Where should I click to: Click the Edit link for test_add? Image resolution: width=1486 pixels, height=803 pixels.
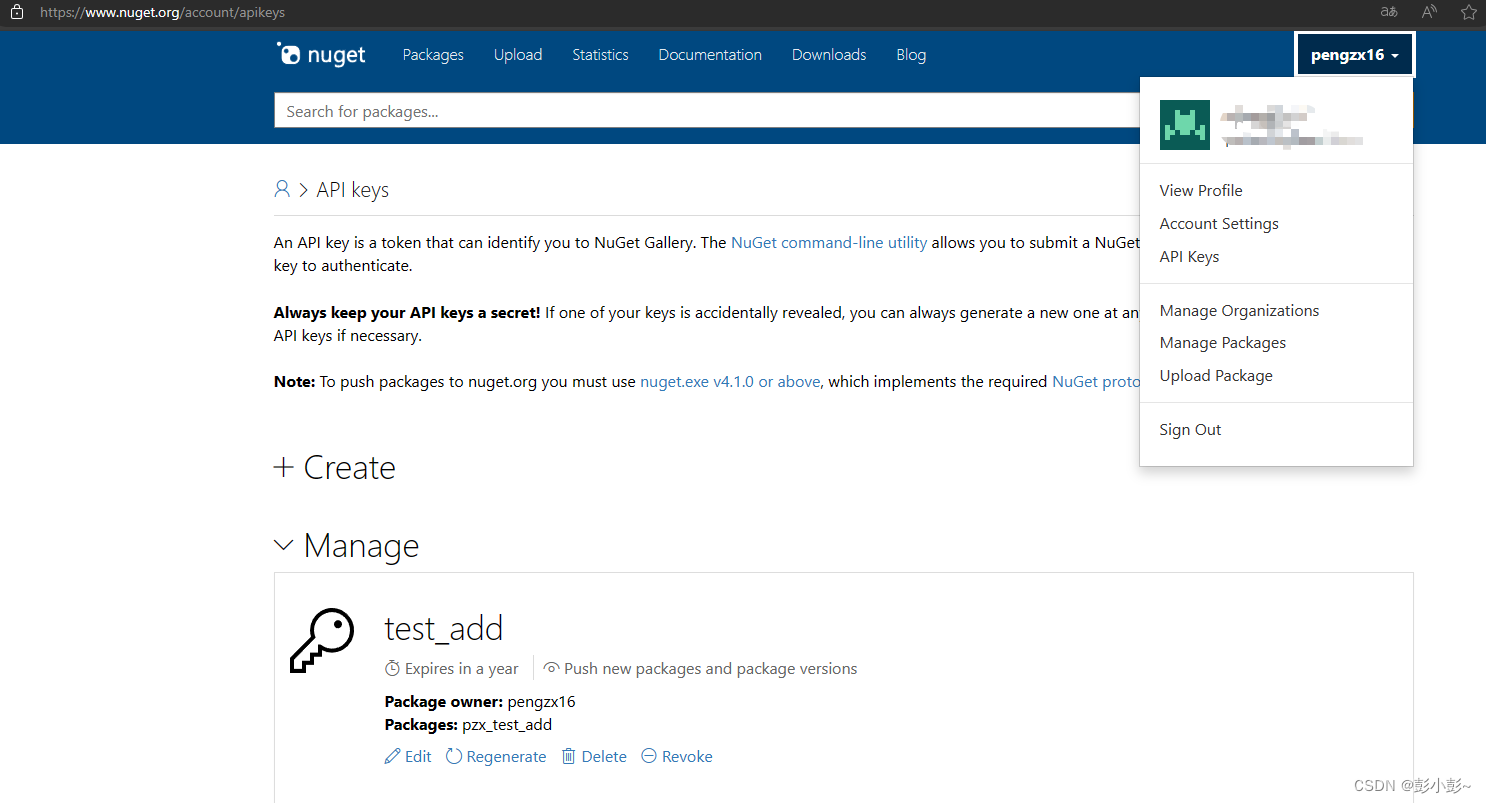[418, 756]
